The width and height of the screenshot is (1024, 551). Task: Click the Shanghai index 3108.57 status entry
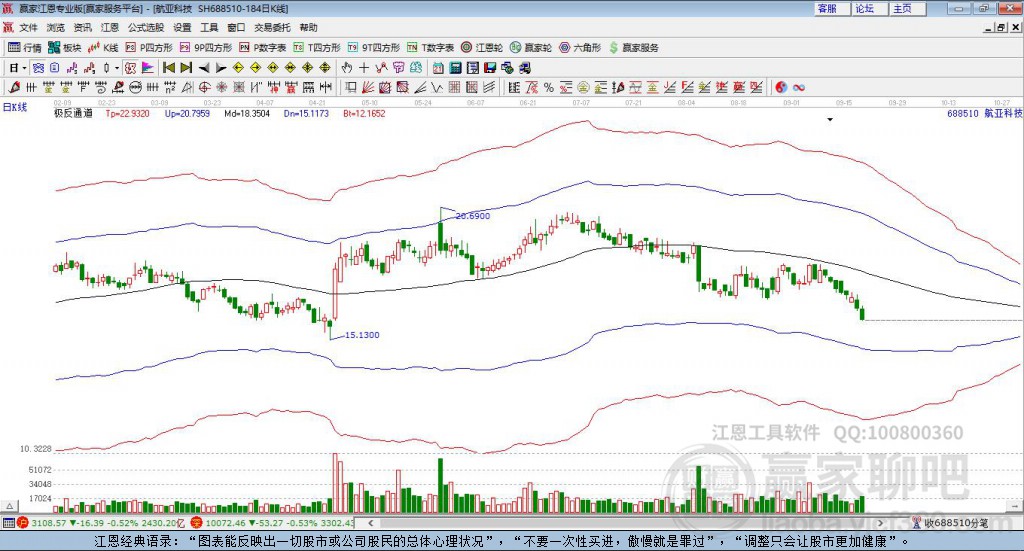[x=102, y=523]
